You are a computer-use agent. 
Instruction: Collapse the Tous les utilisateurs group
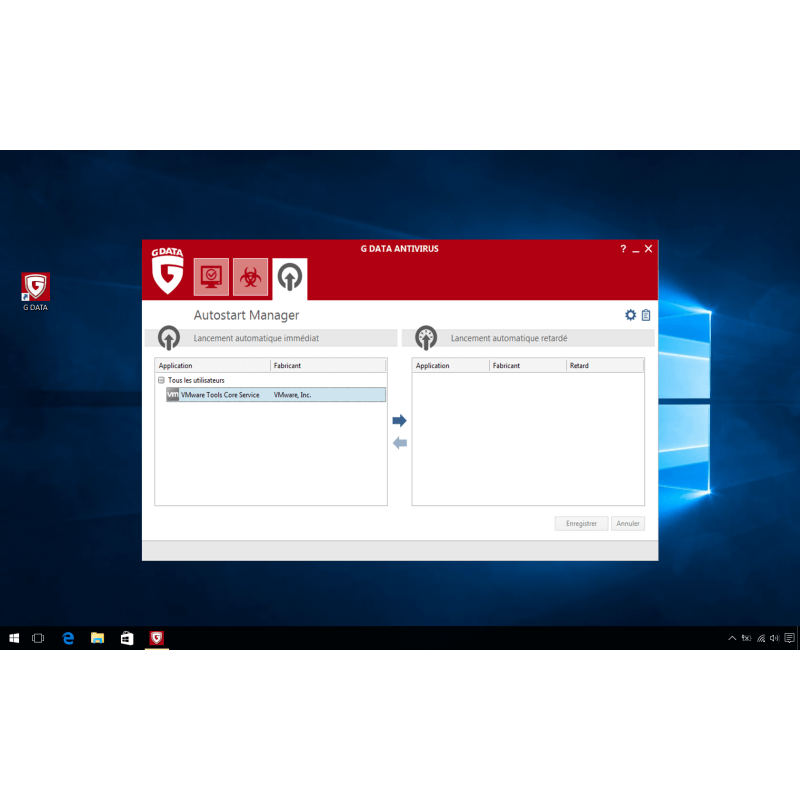[161, 380]
